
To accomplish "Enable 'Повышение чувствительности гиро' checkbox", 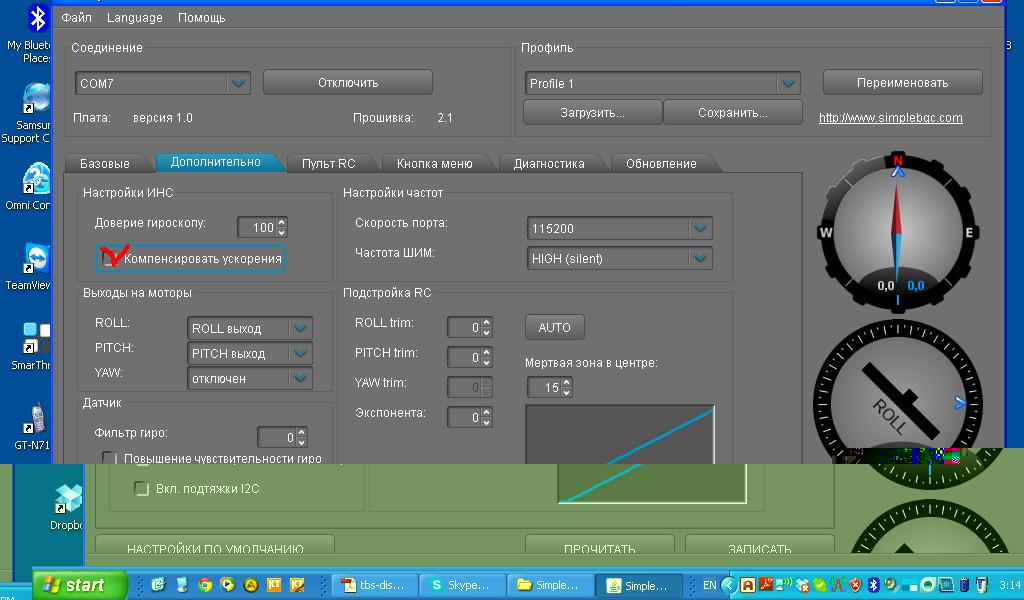I will [110, 458].
